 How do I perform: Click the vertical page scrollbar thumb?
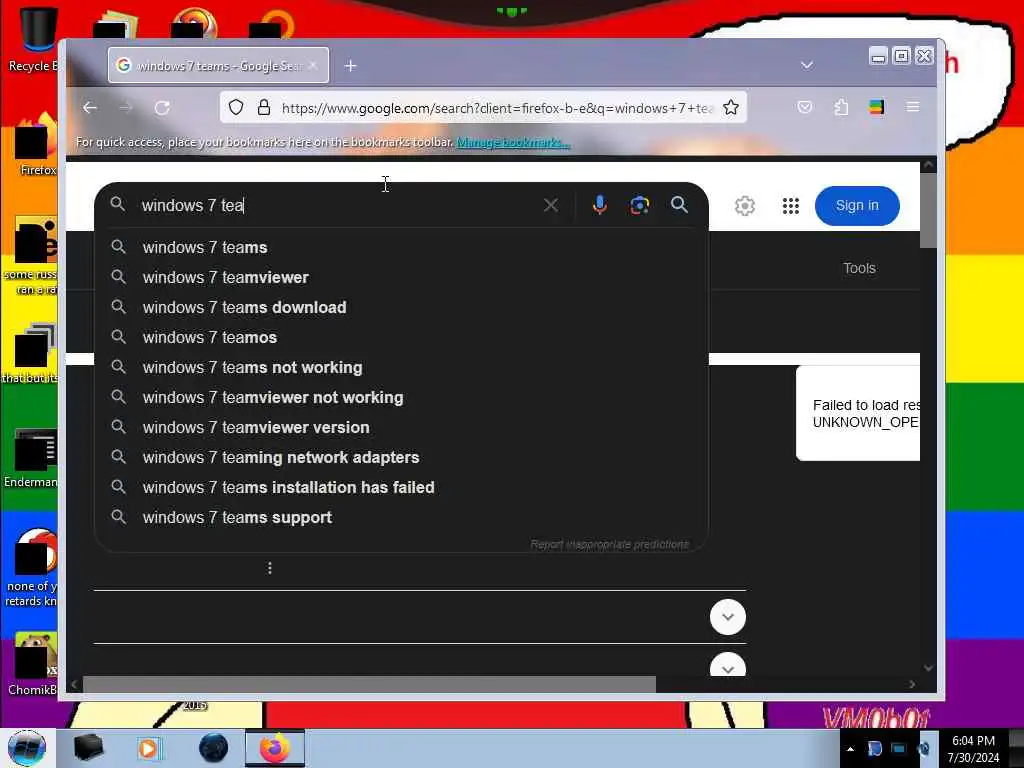[928, 211]
